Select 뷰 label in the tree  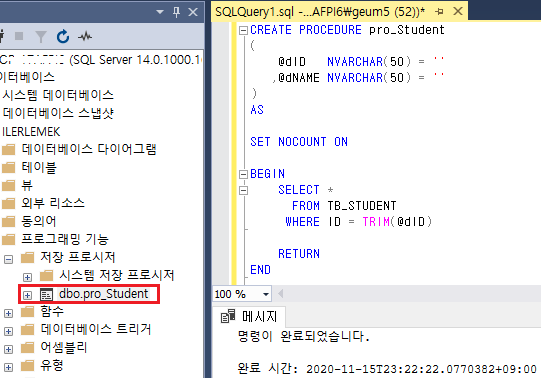(x=27, y=185)
